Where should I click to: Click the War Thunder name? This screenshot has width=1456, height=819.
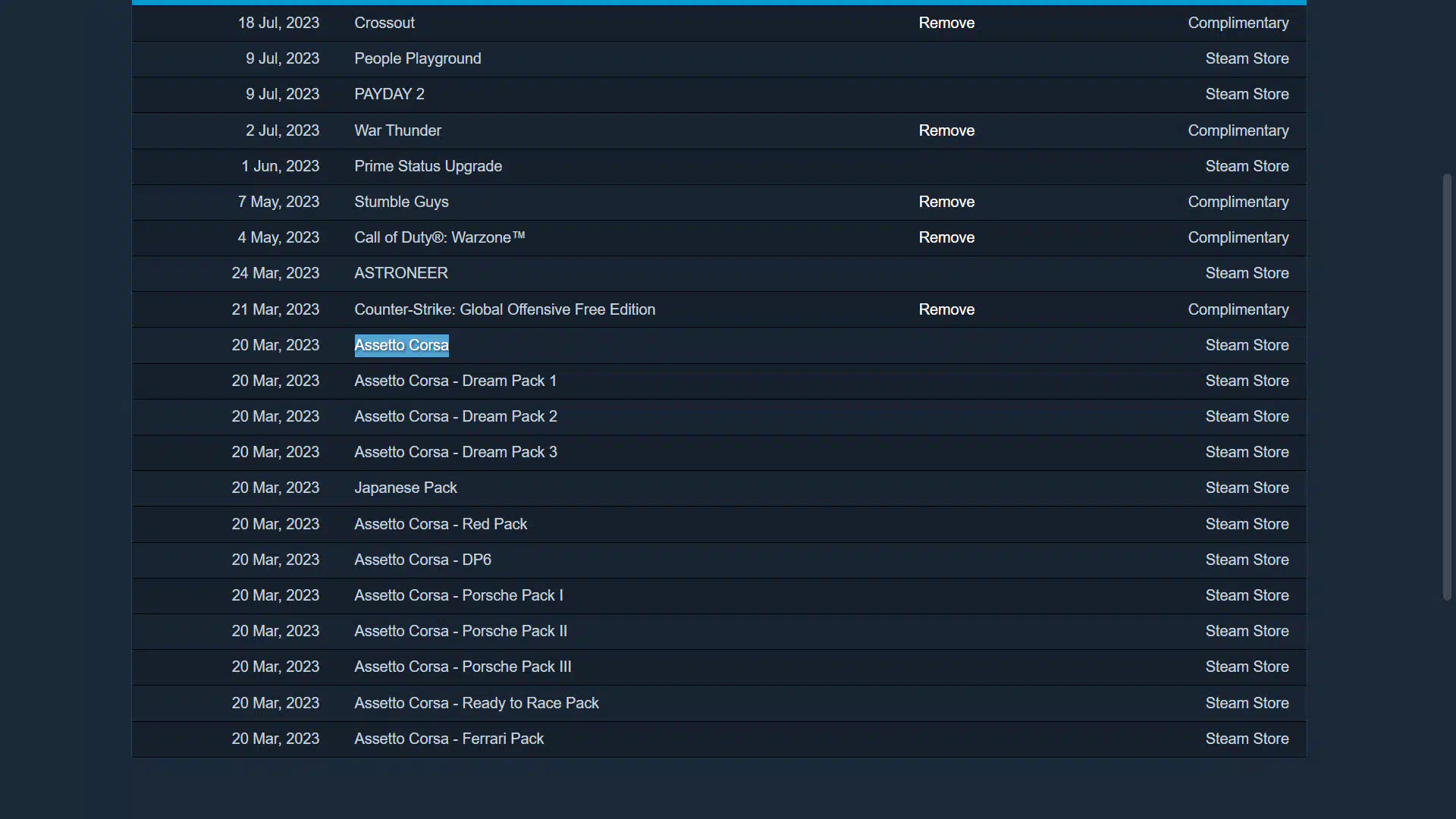pos(397,130)
